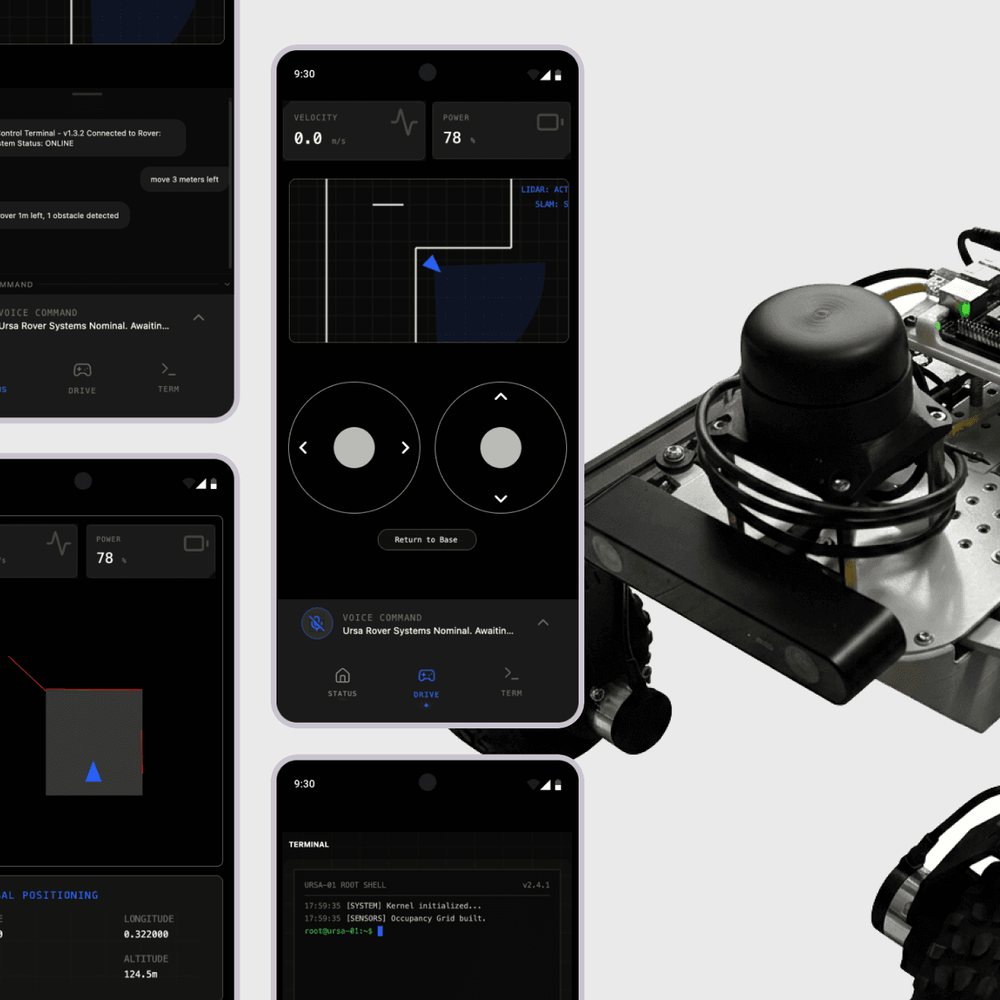Click the Altitude value 124.5m
The width and height of the screenshot is (1000, 1000).
point(140,974)
